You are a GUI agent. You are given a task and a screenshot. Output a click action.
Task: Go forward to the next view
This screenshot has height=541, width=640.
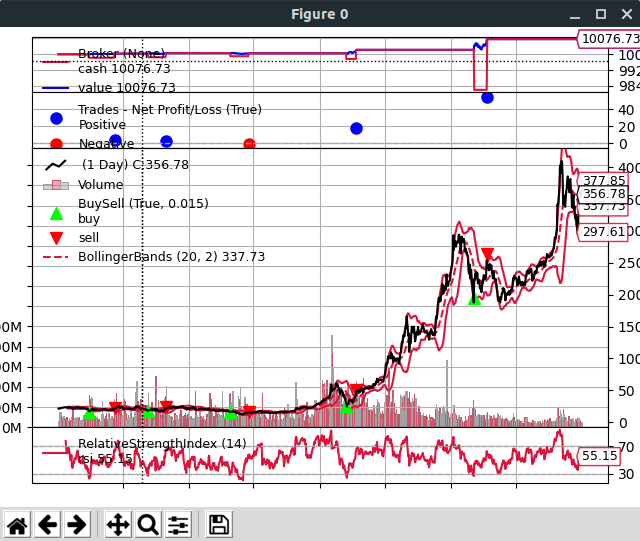[x=77, y=525]
